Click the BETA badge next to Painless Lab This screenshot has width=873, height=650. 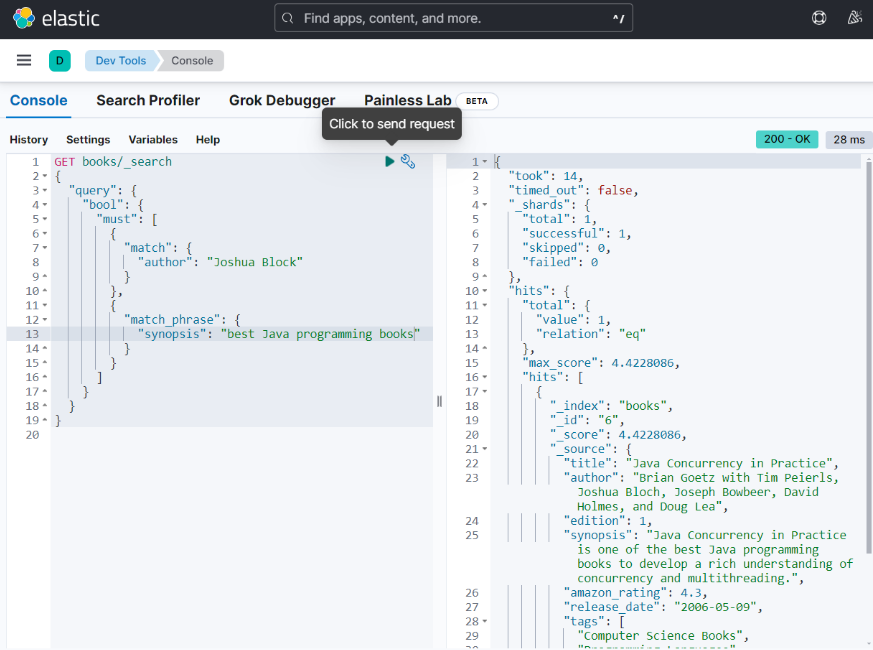477,101
